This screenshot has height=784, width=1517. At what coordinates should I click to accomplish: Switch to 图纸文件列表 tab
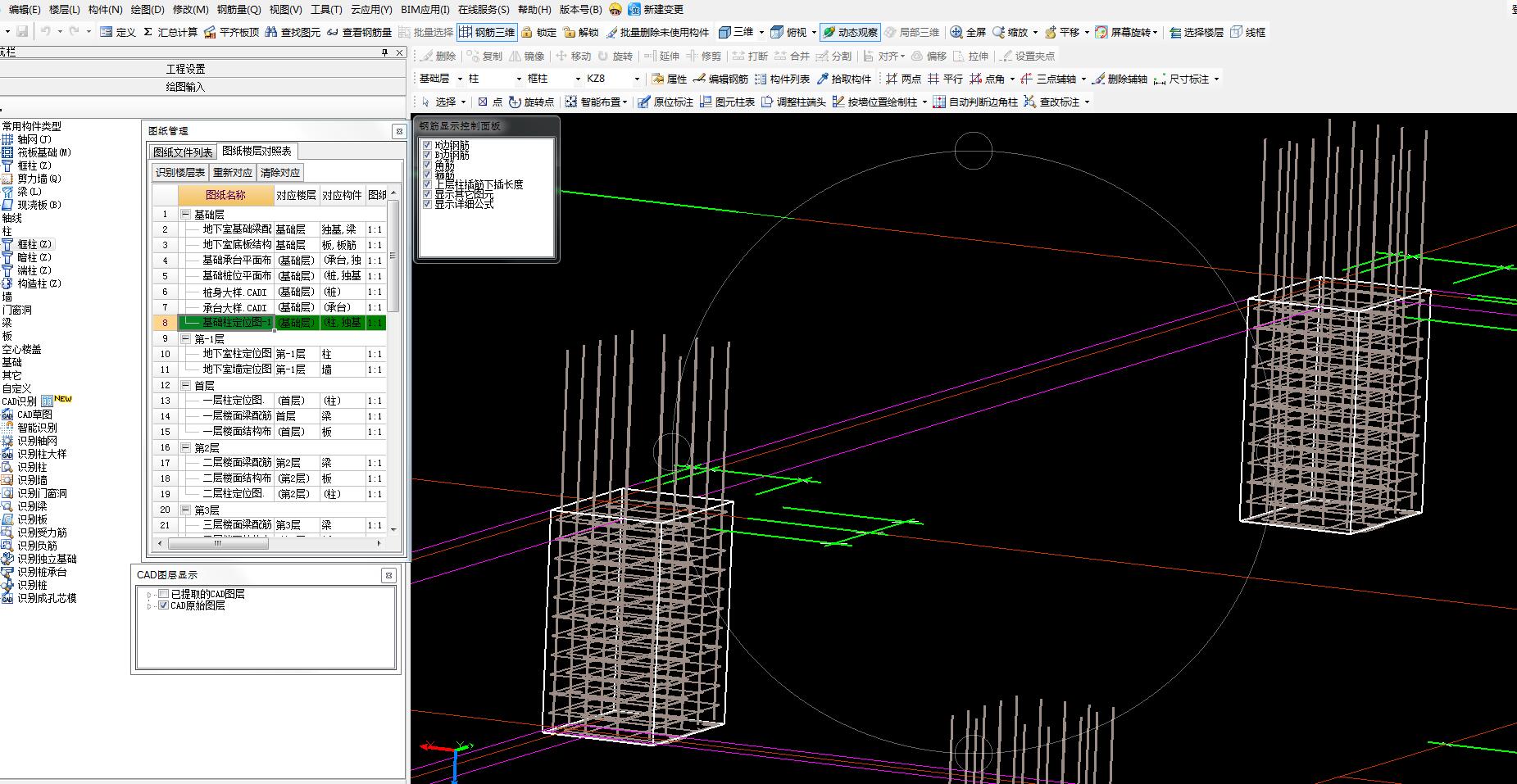coord(183,152)
